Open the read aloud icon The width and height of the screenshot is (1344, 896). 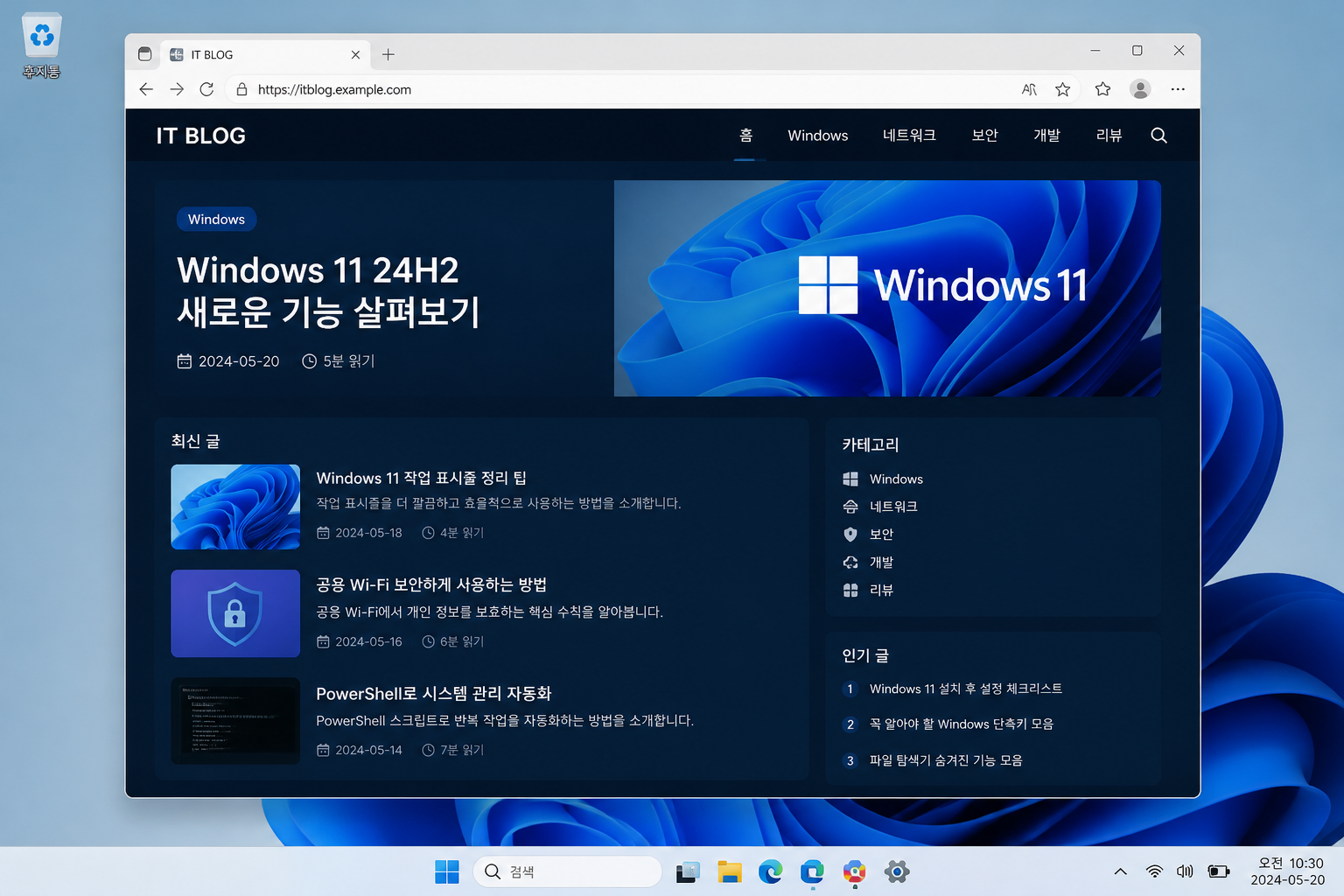pos(1029,89)
